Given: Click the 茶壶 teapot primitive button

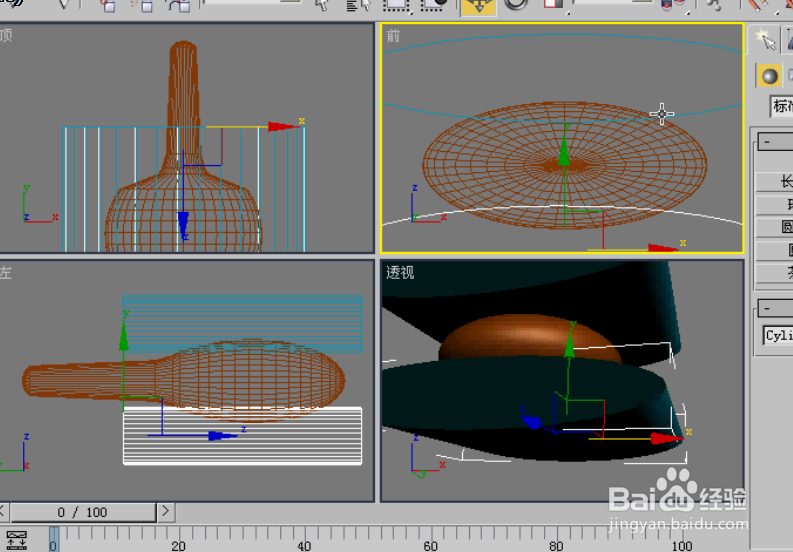Looking at the screenshot, I should pyautogui.click(x=774, y=273).
